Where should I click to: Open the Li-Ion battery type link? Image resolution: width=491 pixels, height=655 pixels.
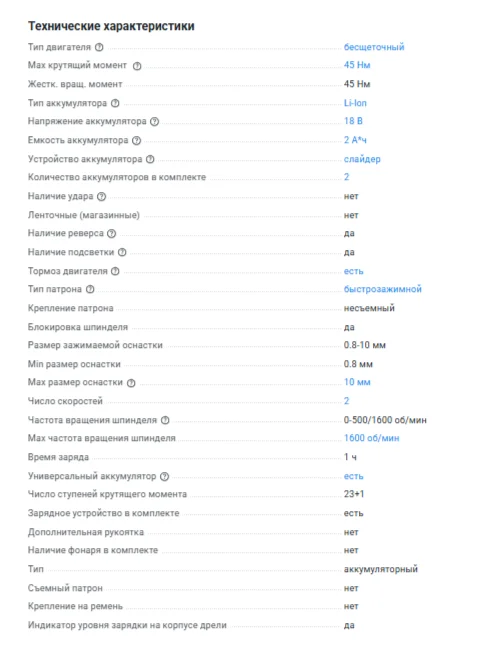(355, 103)
